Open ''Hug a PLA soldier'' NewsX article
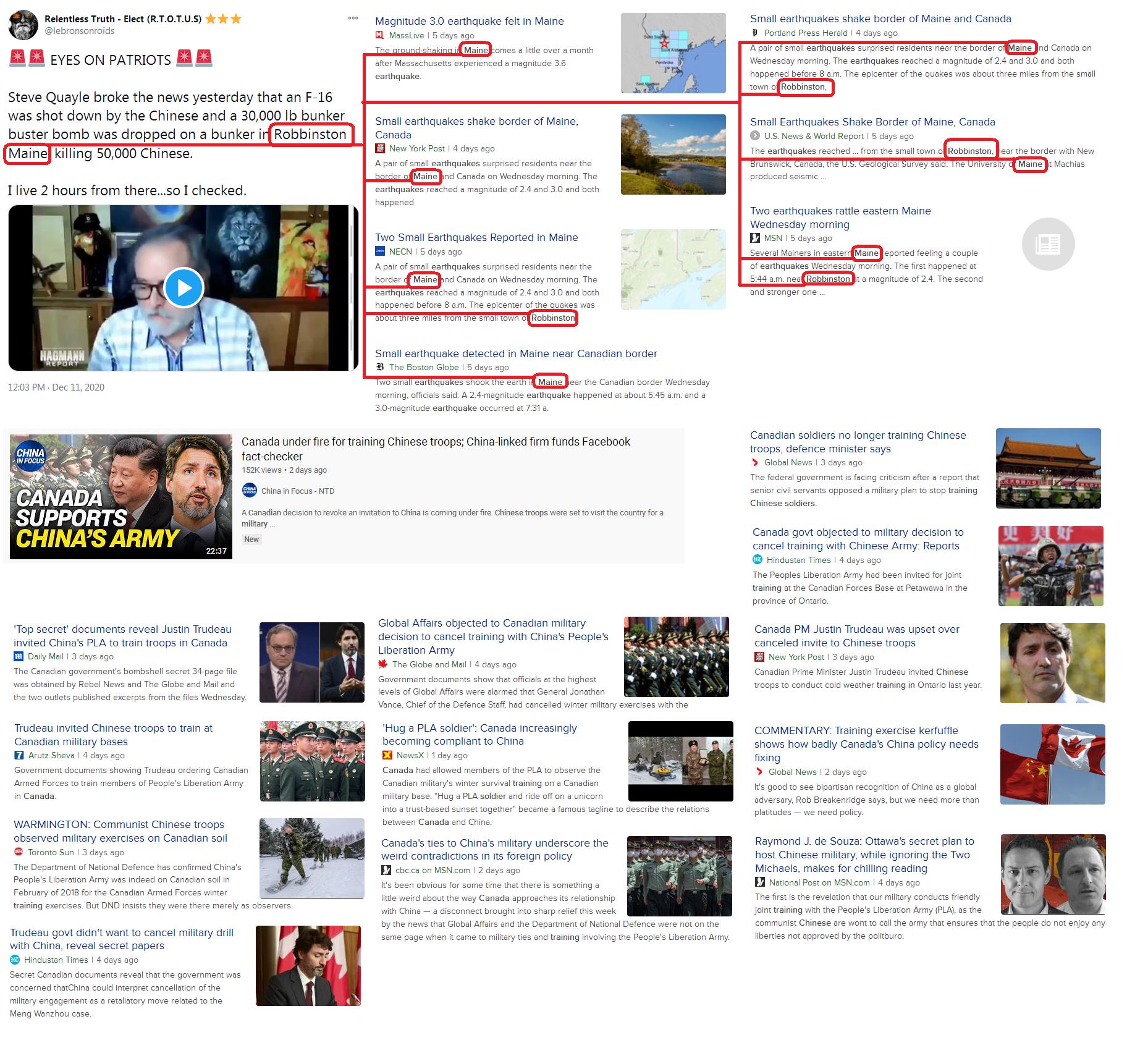Viewport: 1148px width, 1040px height. point(479,735)
